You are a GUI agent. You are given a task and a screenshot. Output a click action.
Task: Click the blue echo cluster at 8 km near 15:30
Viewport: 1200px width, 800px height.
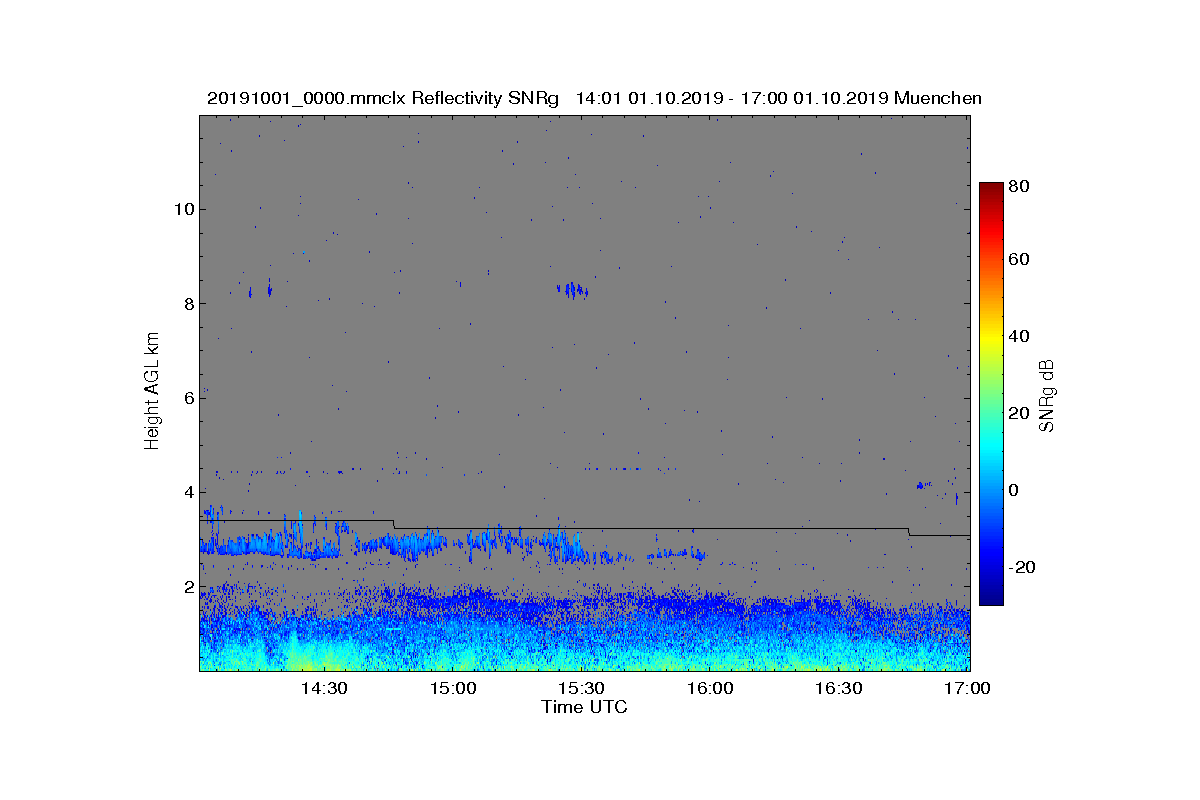(x=573, y=290)
